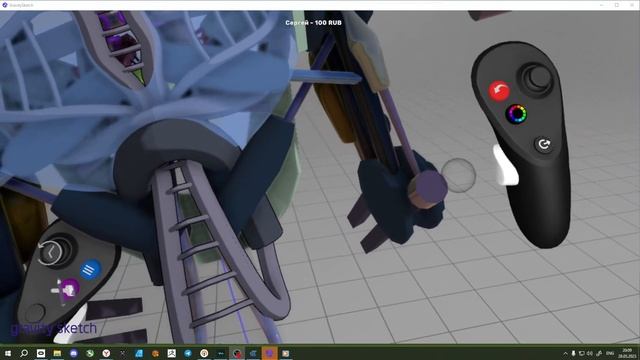The height and width of the screenshot is (360, 640).
Task: Select the purple grab hand tool button
Action: click(x=69, y=290)
